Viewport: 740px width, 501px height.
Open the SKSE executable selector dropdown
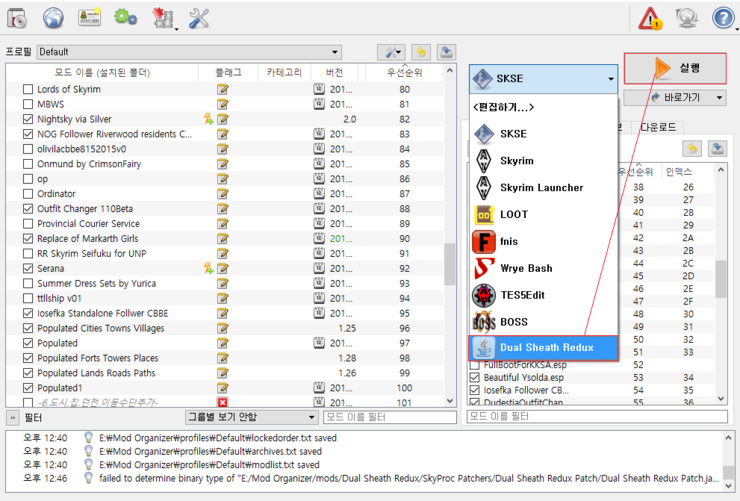[543, 79]
